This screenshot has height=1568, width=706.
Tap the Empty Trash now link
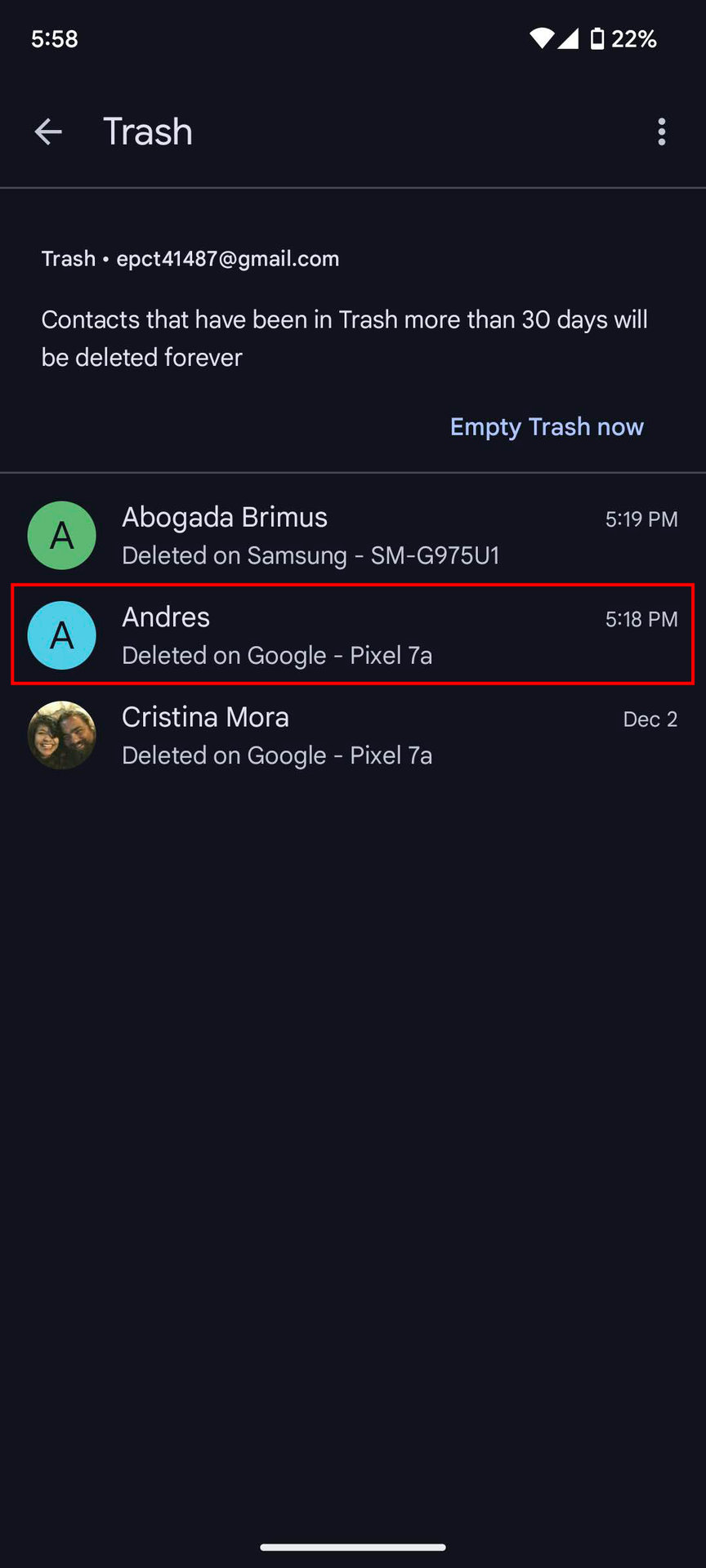tap(547, 427)
